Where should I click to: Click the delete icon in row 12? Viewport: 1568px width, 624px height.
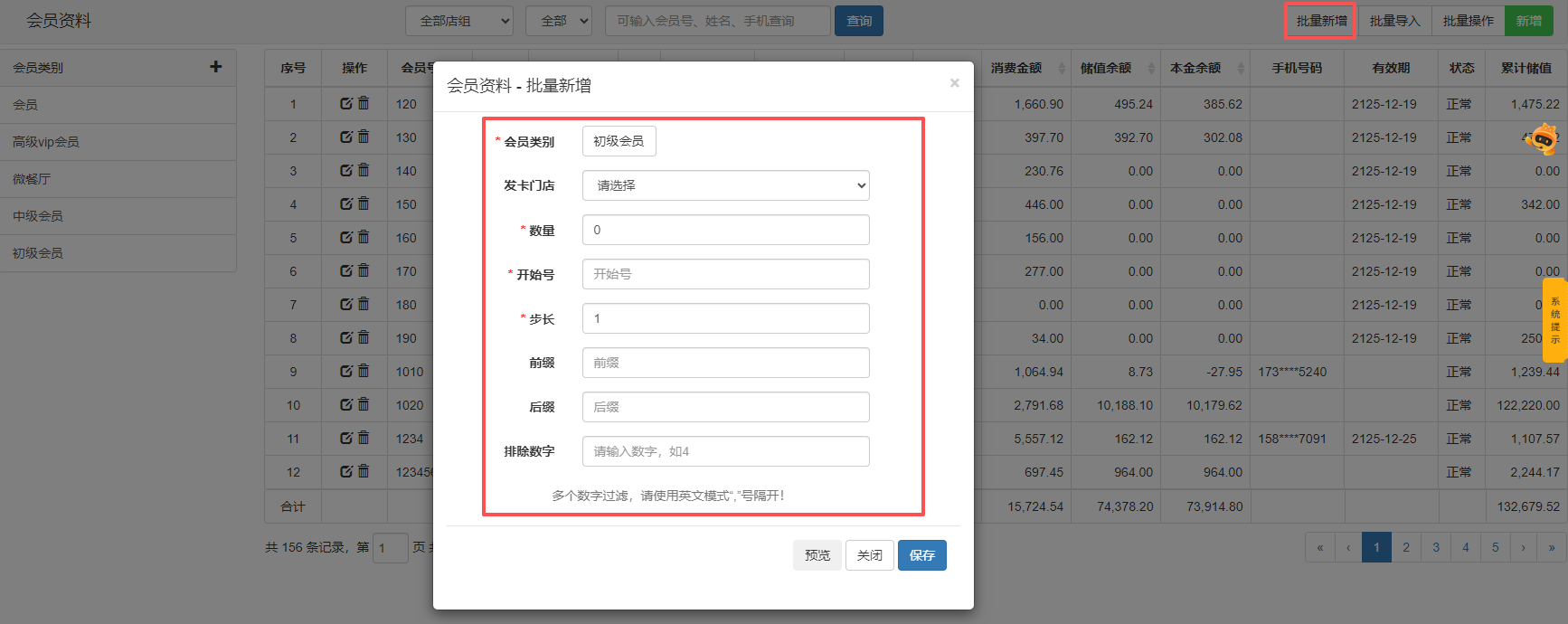364,471
